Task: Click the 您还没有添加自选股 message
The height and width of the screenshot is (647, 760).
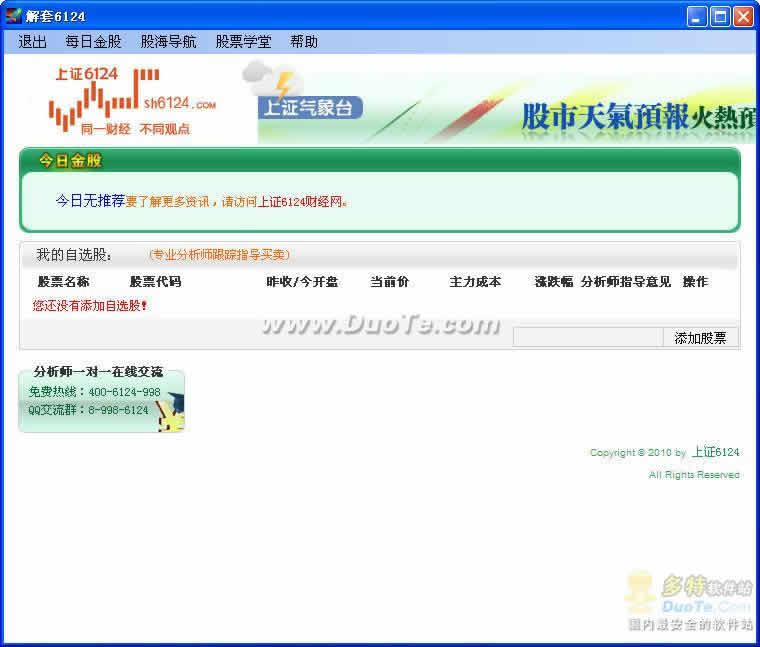Action: (x=90, y=306)
